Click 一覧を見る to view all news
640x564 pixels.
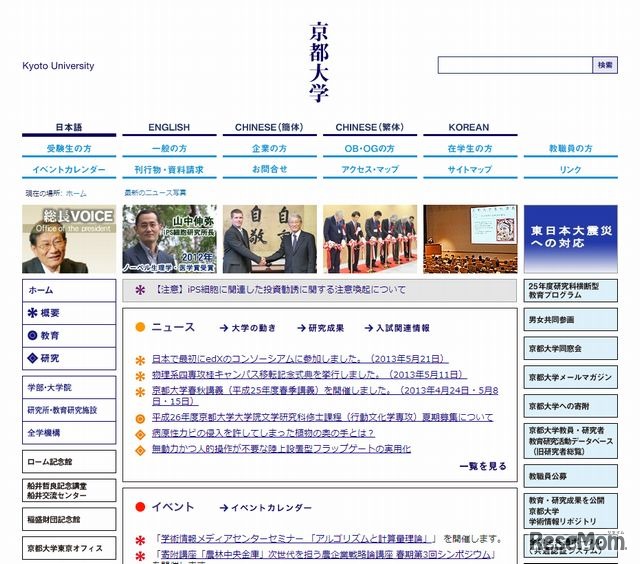pos(483,466)
